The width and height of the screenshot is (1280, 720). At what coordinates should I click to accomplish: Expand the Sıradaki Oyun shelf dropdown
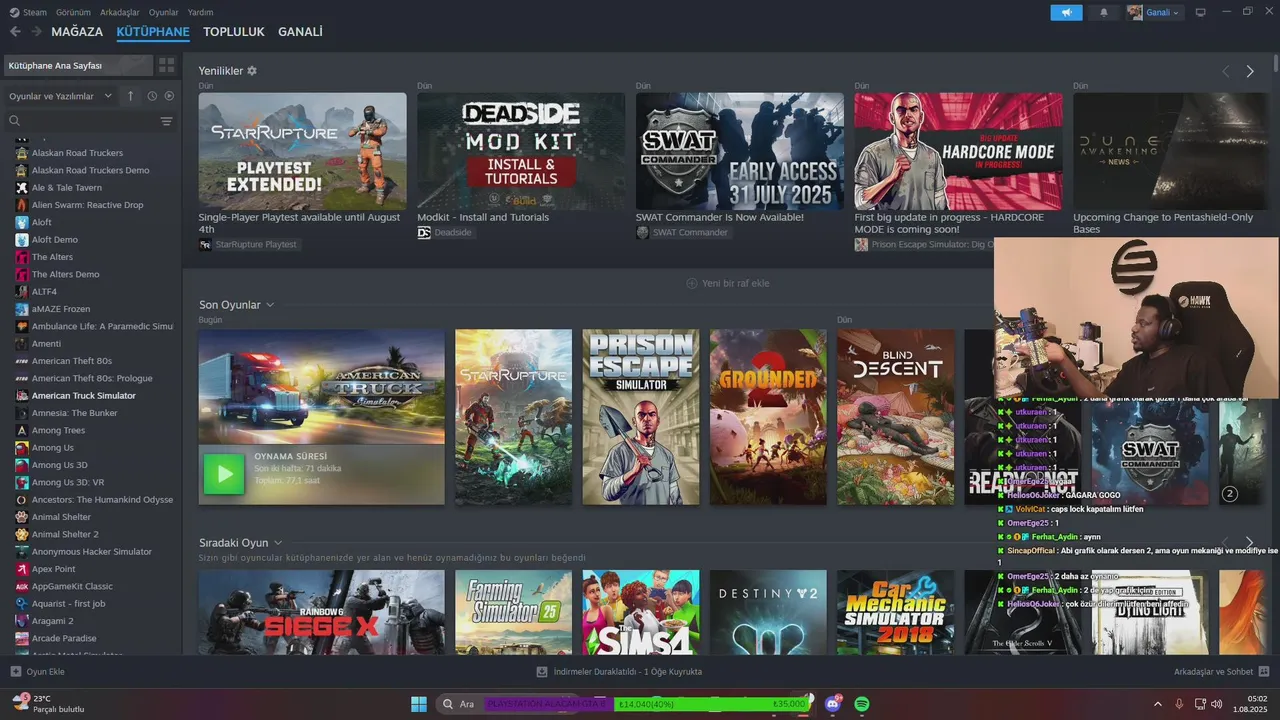278,543
